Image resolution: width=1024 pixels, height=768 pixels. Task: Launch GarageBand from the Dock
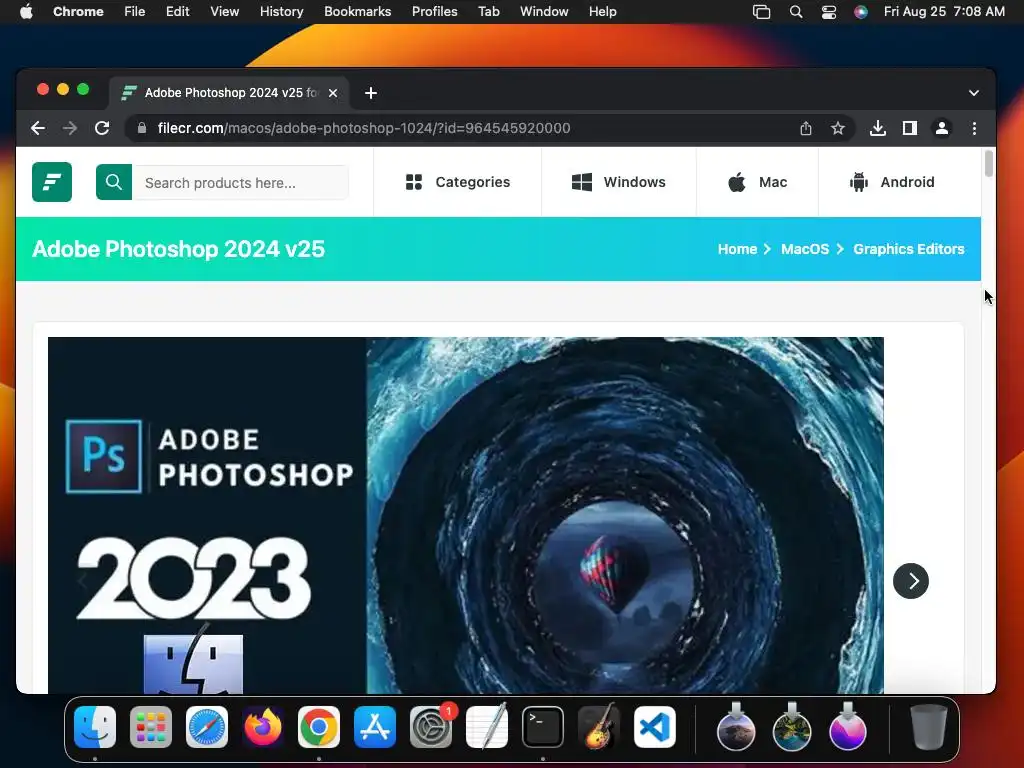[x=599, y=727]
